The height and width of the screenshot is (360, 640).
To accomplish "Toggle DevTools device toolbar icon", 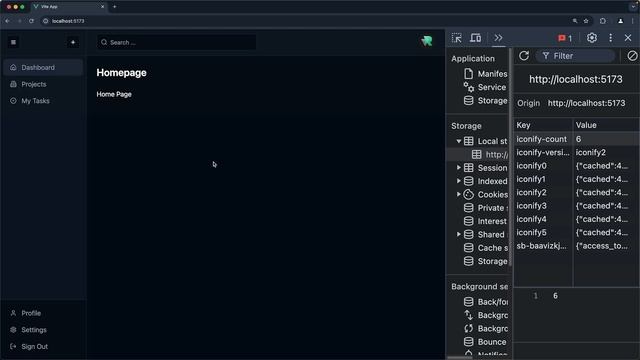I will (x=476, y=38).
